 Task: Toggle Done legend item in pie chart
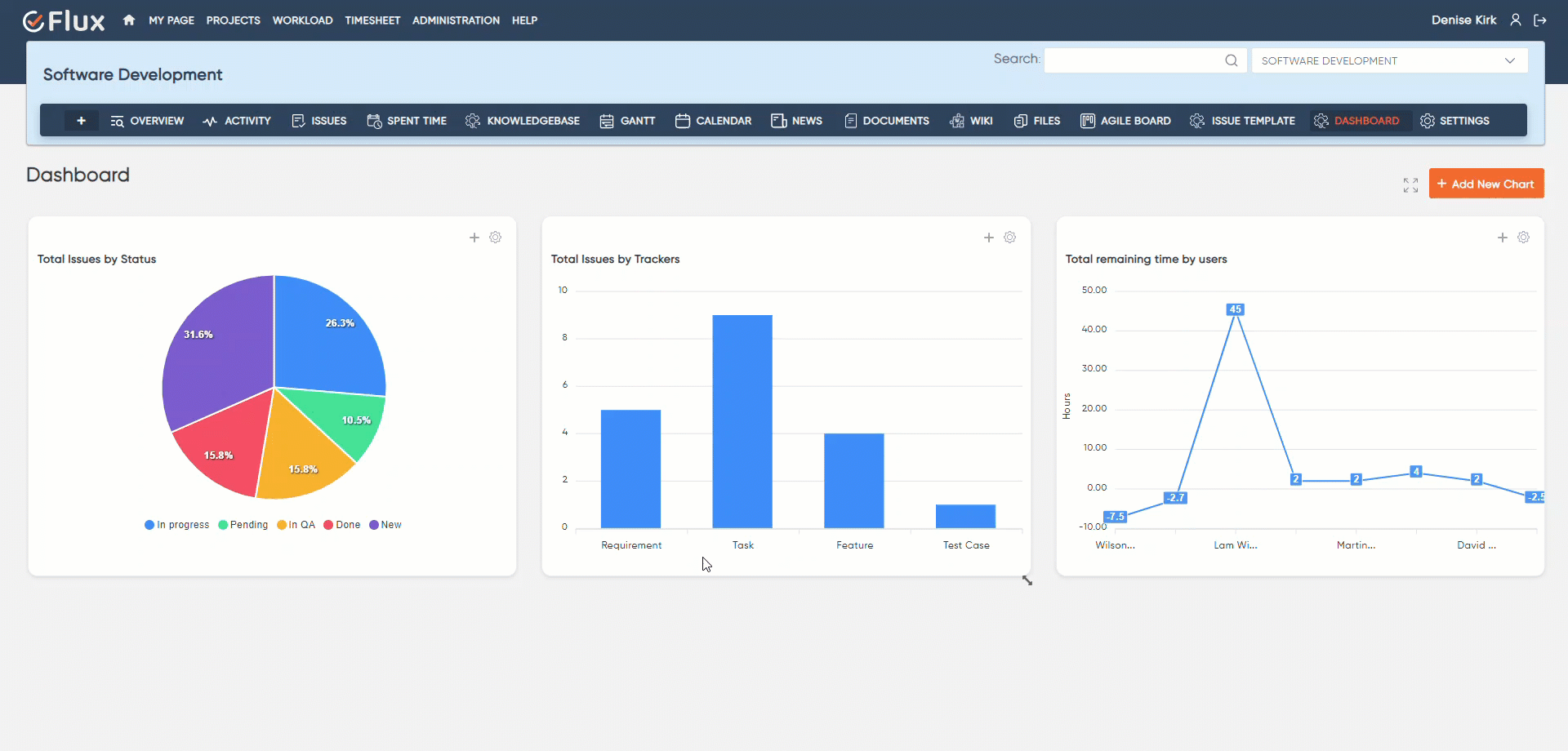342,525
